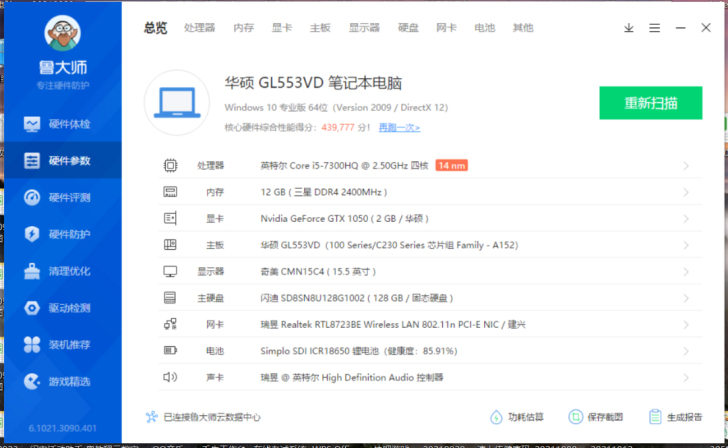Switch to the 网卡 tab

coord(447,28)
